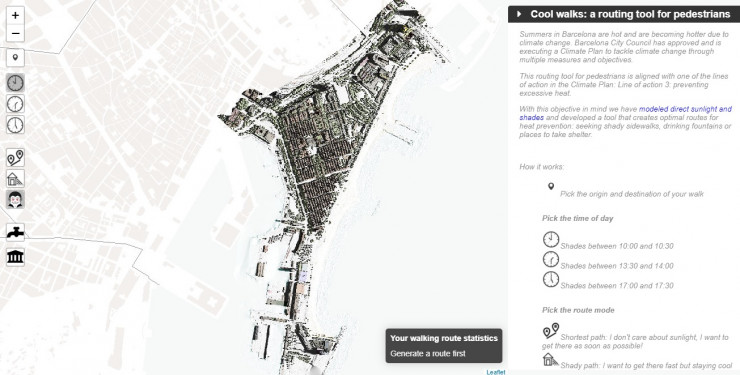The width and height of the screenshot is (740, 375).
Task: Click the shortest path icon in How it works
Action: [550, 331]
